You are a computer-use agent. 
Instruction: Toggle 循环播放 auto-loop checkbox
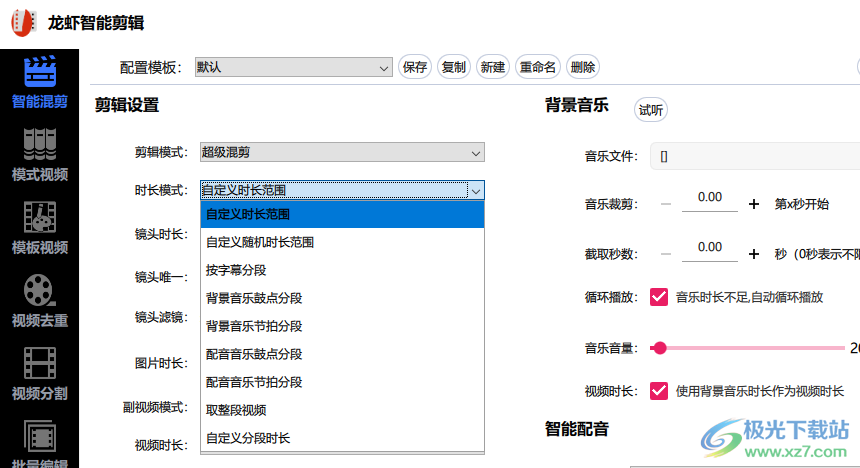tap(659, 297)
